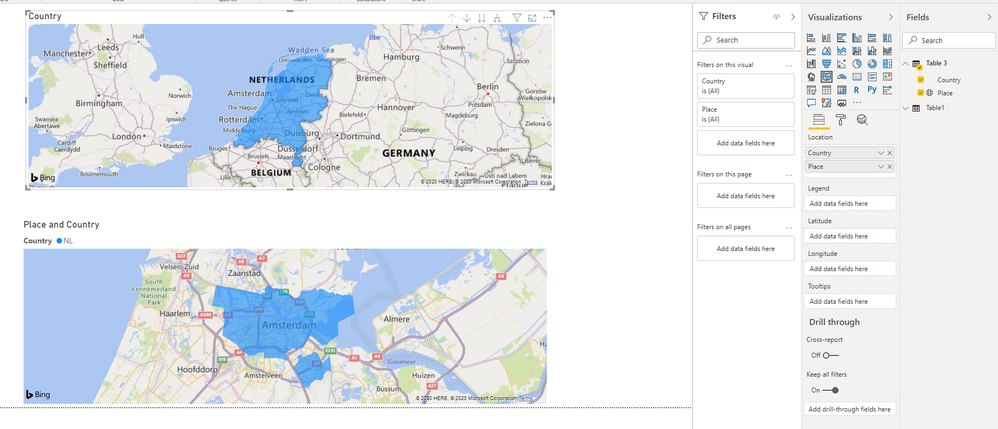Open Country is (All) filter card
The image size is (998, 429).
(745, 86)
